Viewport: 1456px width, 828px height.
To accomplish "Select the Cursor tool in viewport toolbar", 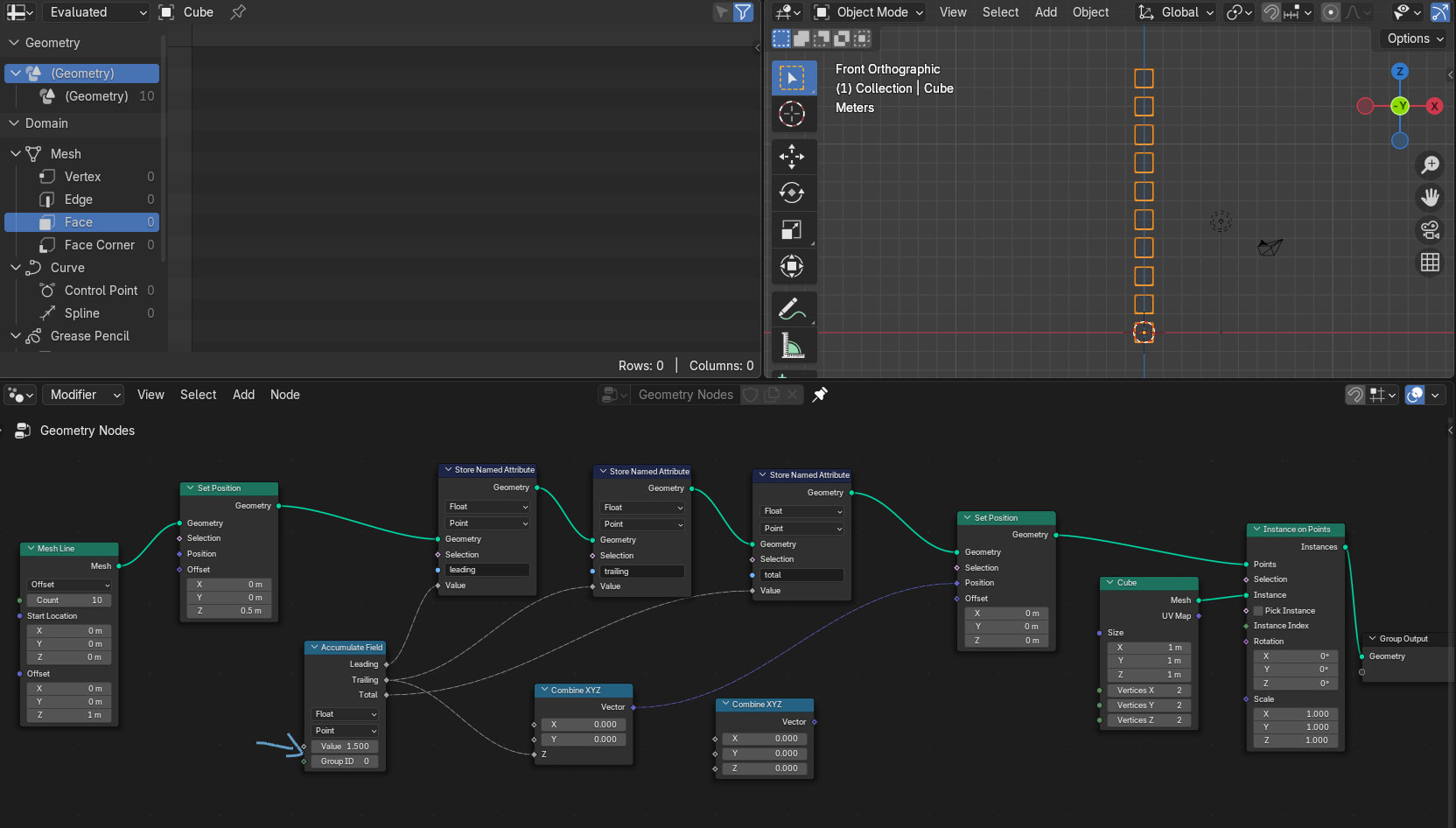I will (x=792, y=114).
